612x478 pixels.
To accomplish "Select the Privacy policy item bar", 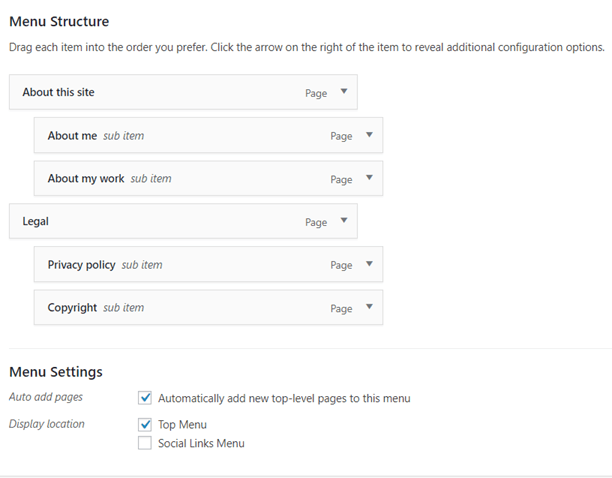I will (x=208, y=264).
